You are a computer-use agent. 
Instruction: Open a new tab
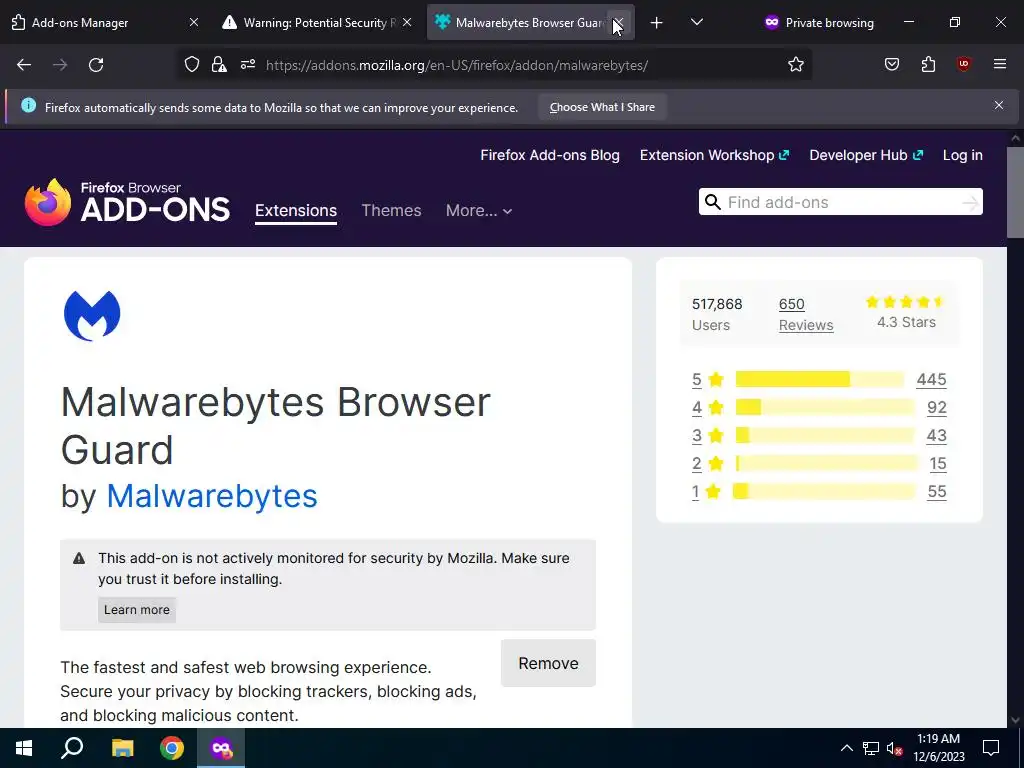tap(656, 23)
